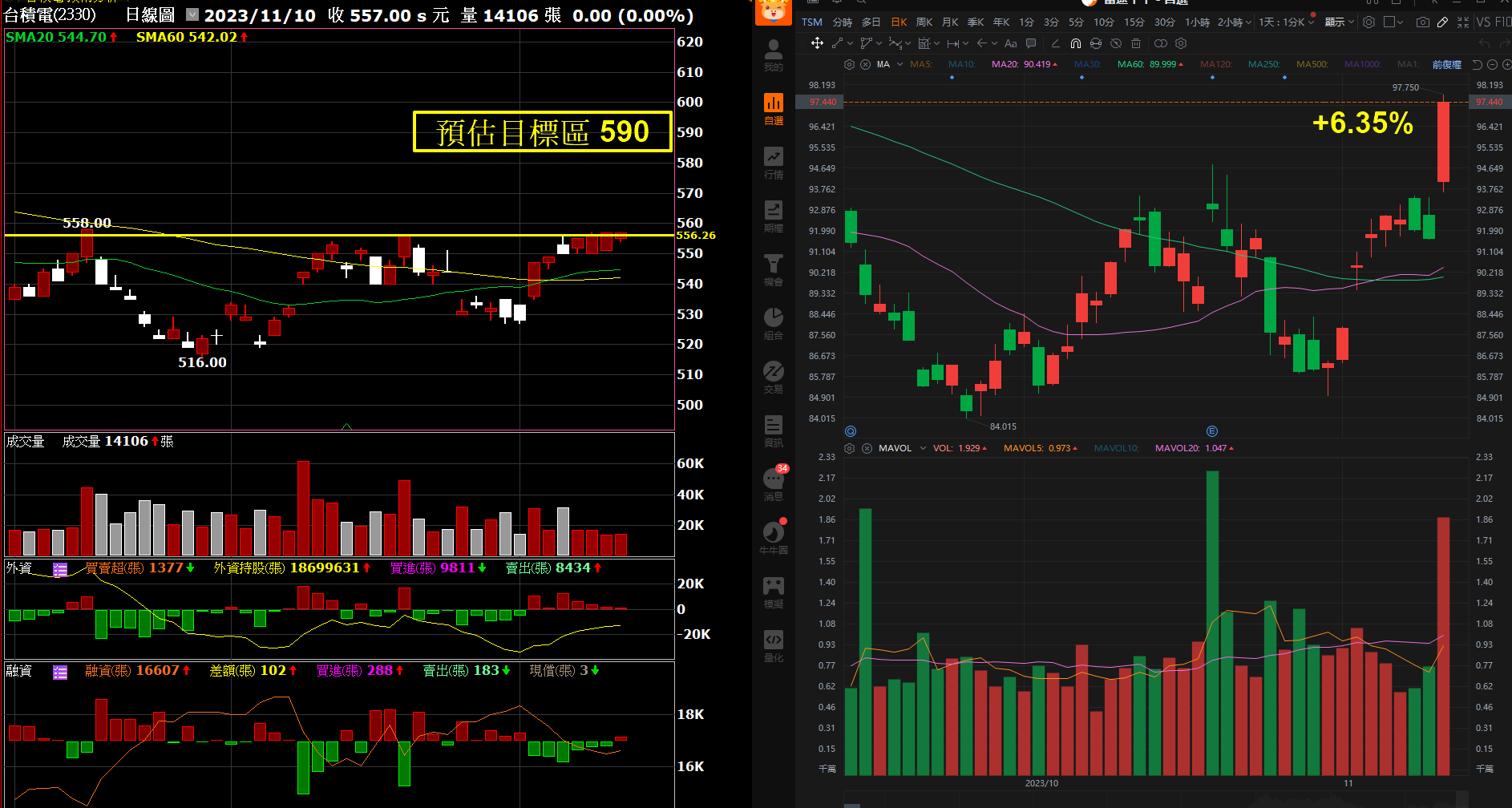Switch to the 15分 timeframe tab
The image size is (1512, 808).
[x=1134, y=22]
